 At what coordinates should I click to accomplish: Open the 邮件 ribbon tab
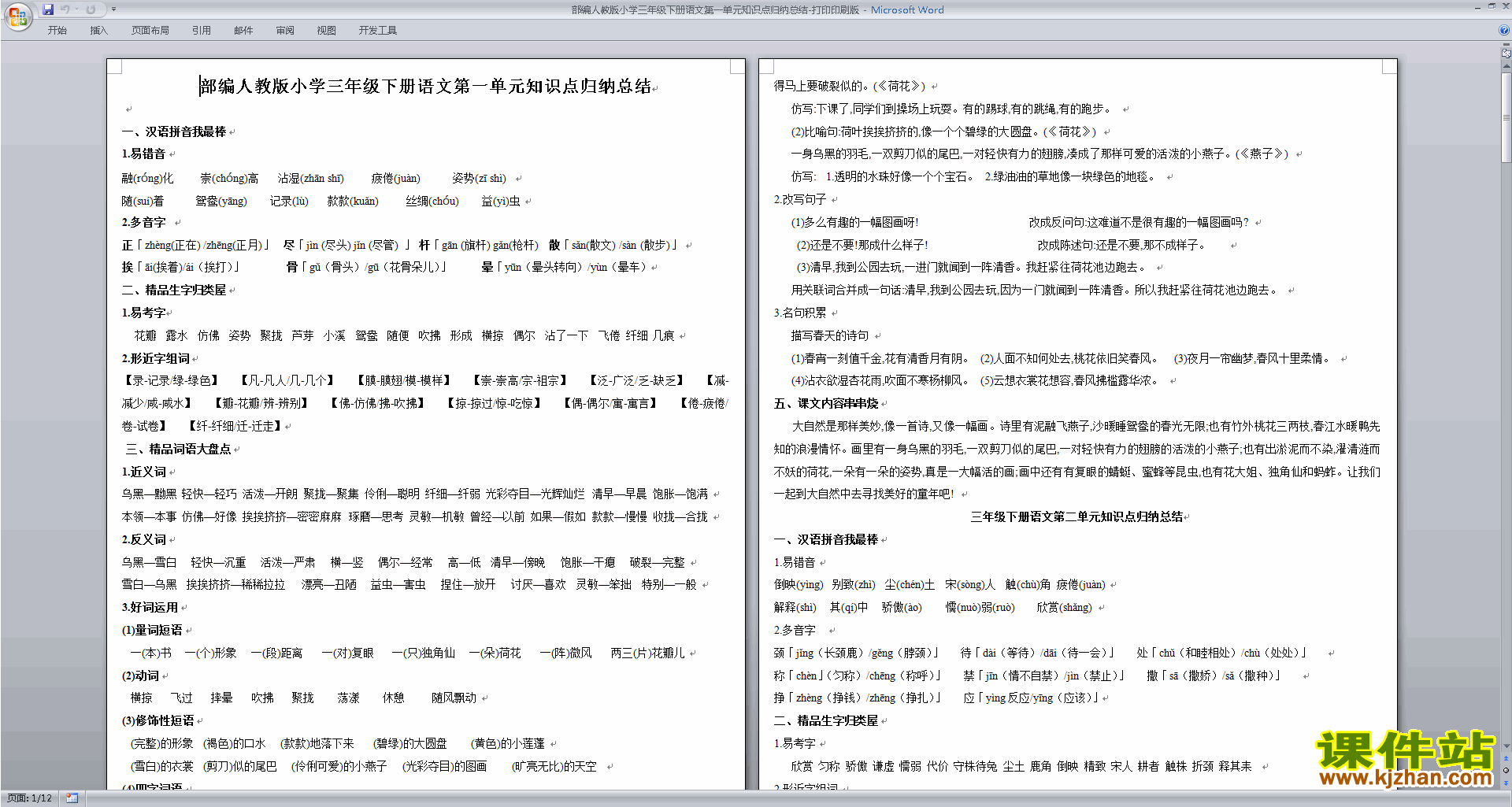click(243, 31)
